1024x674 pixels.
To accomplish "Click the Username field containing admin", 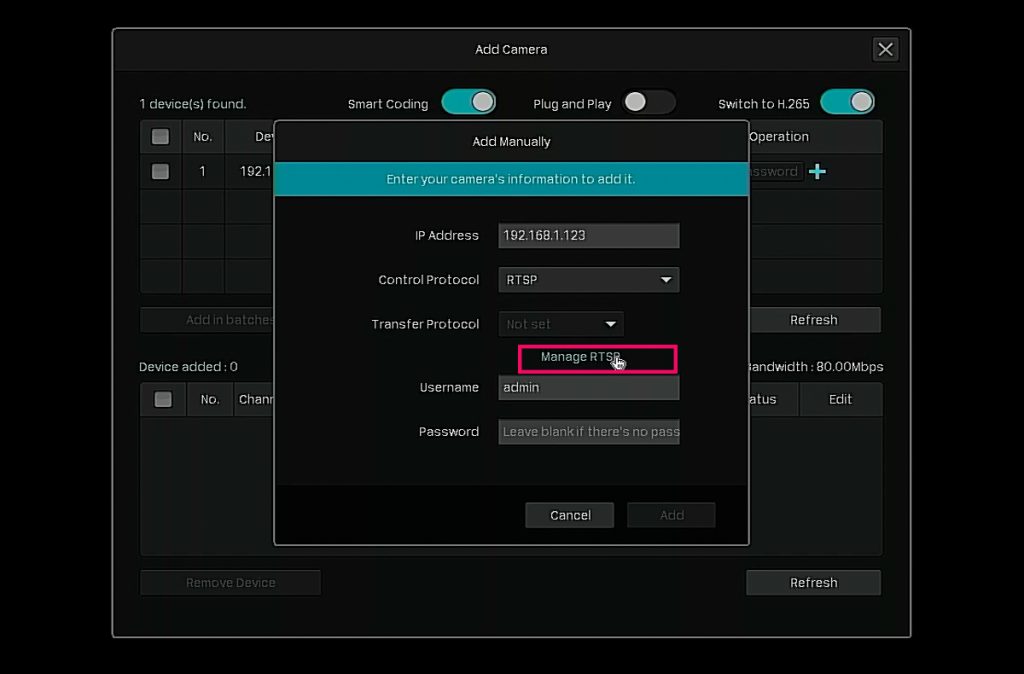I will coord(588,388).
